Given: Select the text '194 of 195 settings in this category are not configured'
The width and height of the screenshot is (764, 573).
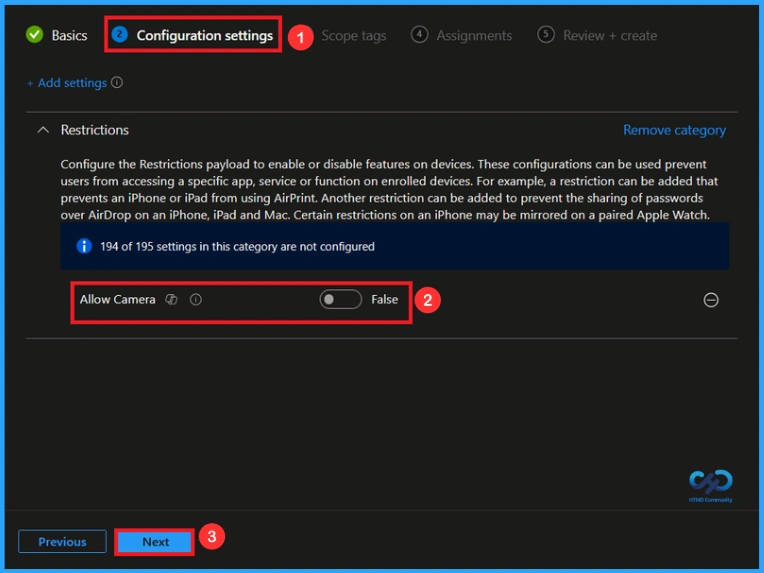Looking at the screenshot, I should (237, 247).
